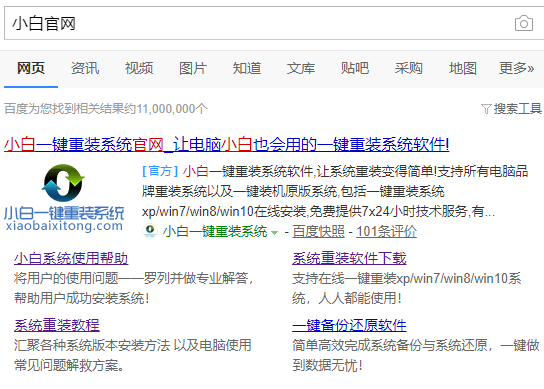The image size is (544, 389).
Task: Click the small site favicon beside 小白一键重装系统
Action: tap(150, 231)
